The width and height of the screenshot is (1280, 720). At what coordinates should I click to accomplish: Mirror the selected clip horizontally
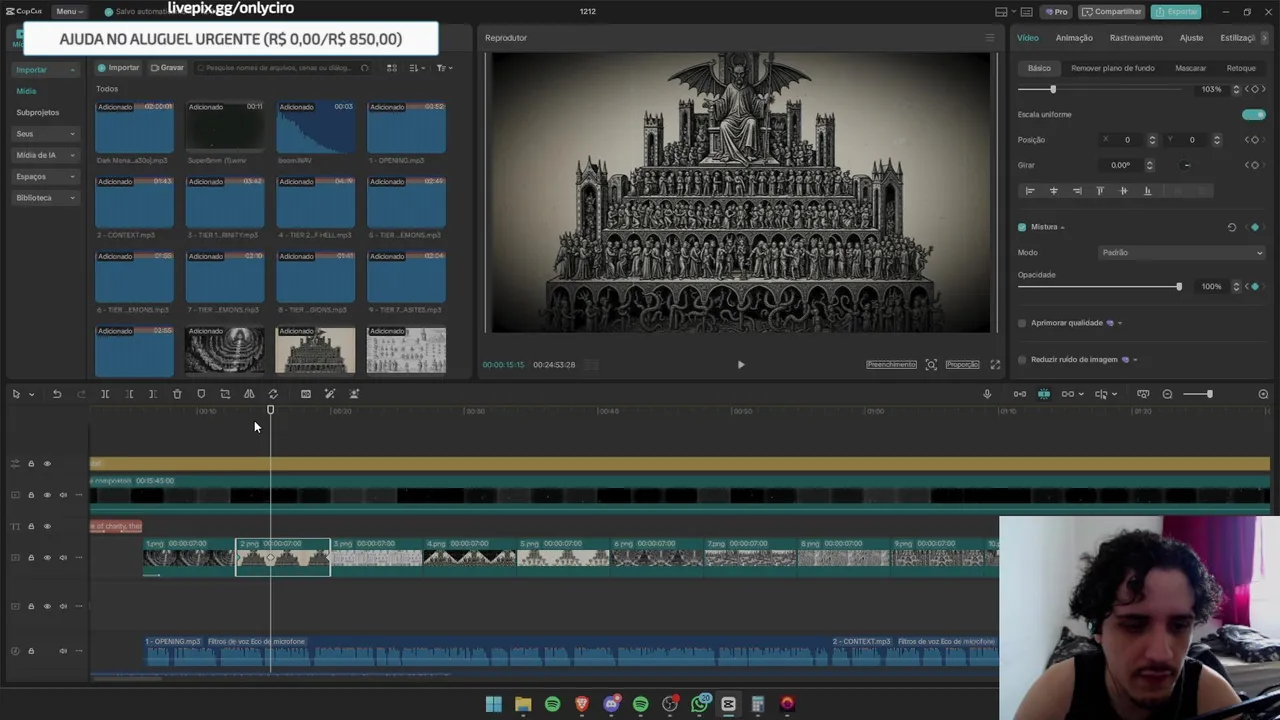pyautogui.click(x=249, y=394)
